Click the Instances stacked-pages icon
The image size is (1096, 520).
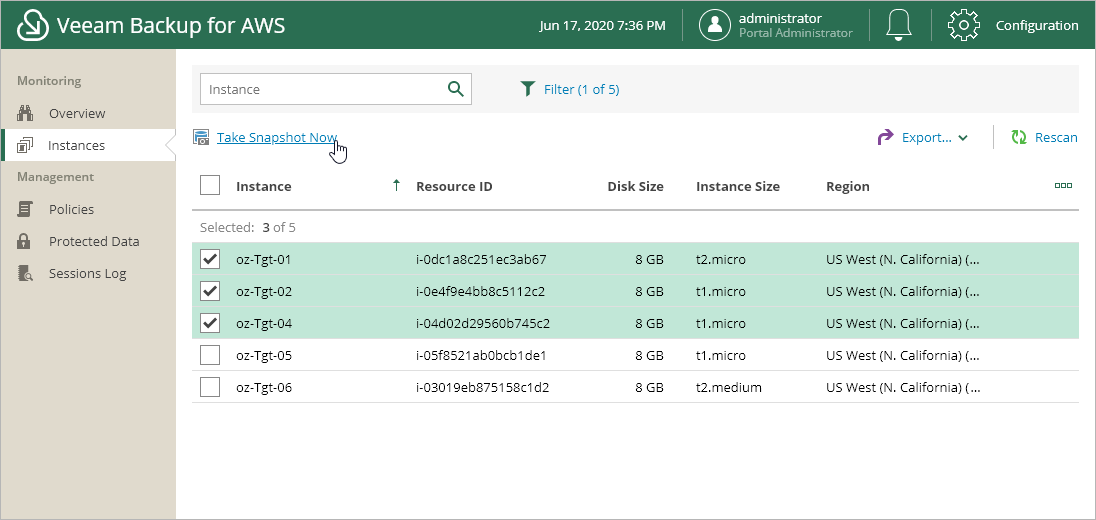pos(25,145)
